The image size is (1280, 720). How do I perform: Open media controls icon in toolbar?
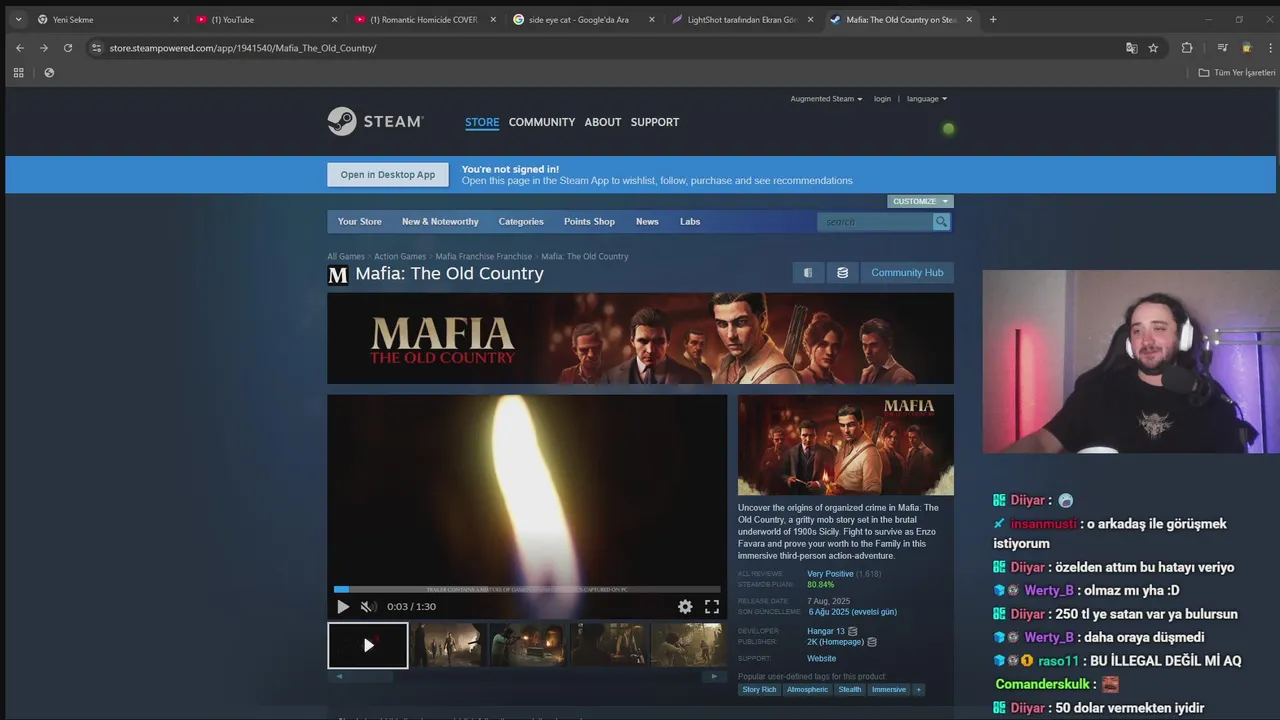(1222, 48)
